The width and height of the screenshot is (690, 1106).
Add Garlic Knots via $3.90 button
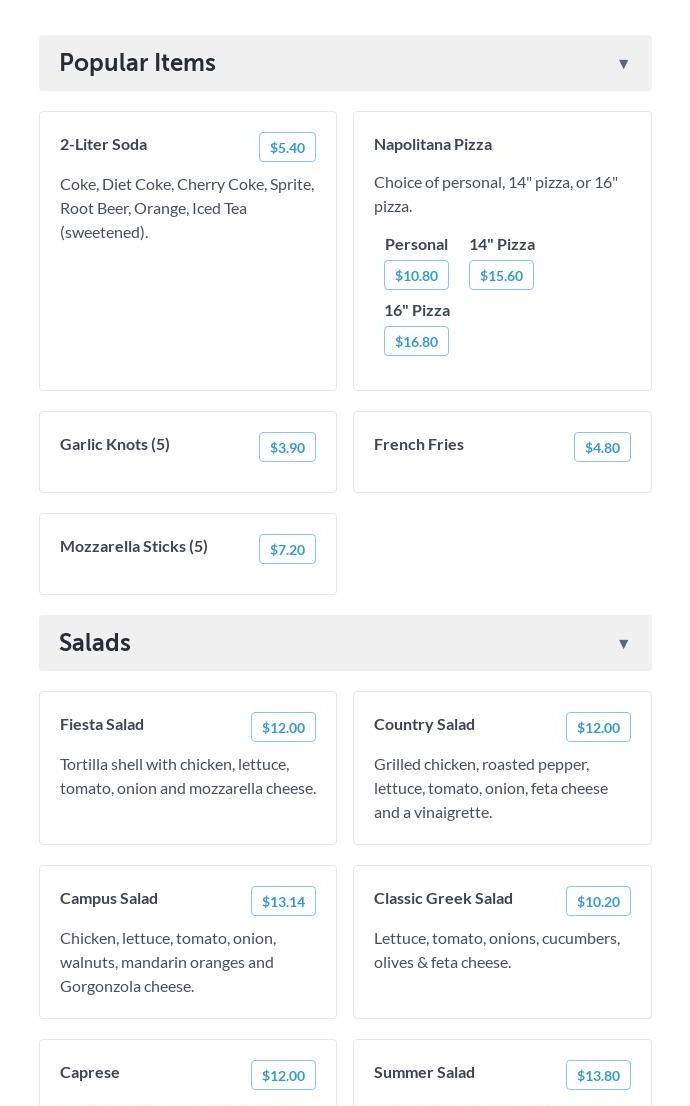pos(287,447)
